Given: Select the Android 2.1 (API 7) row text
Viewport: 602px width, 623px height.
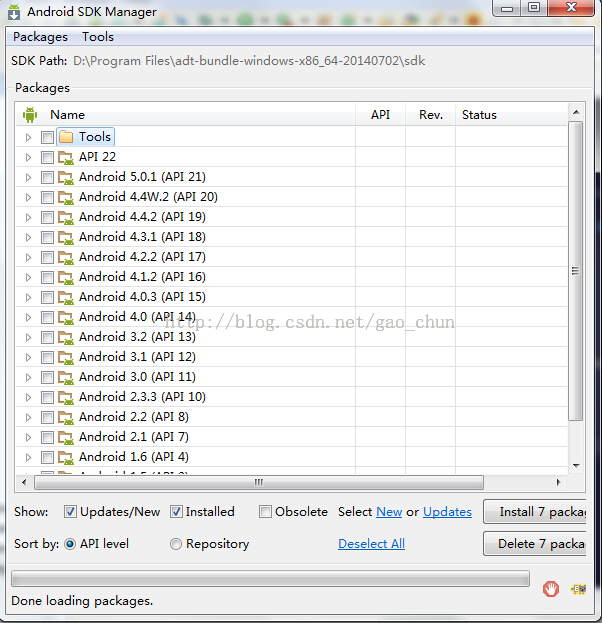Looking at the screenshot, I should 134,437.
